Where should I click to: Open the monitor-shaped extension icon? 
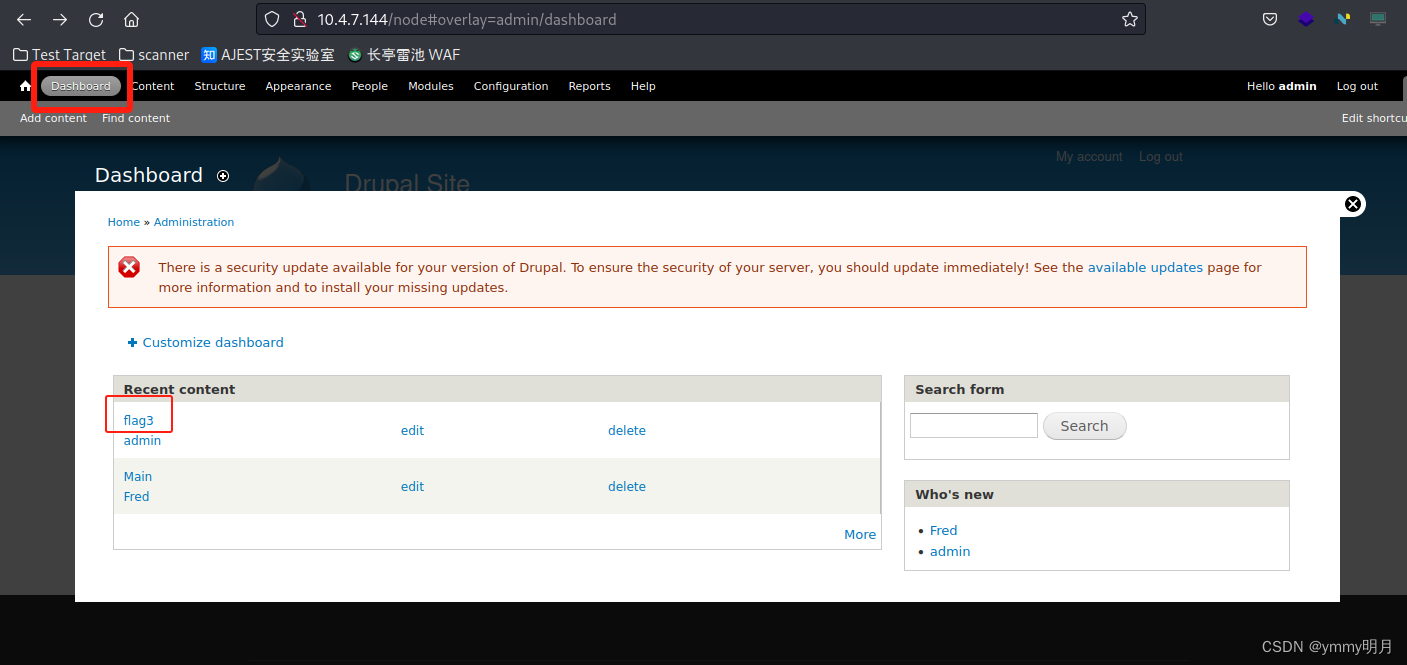[1378, 19]
